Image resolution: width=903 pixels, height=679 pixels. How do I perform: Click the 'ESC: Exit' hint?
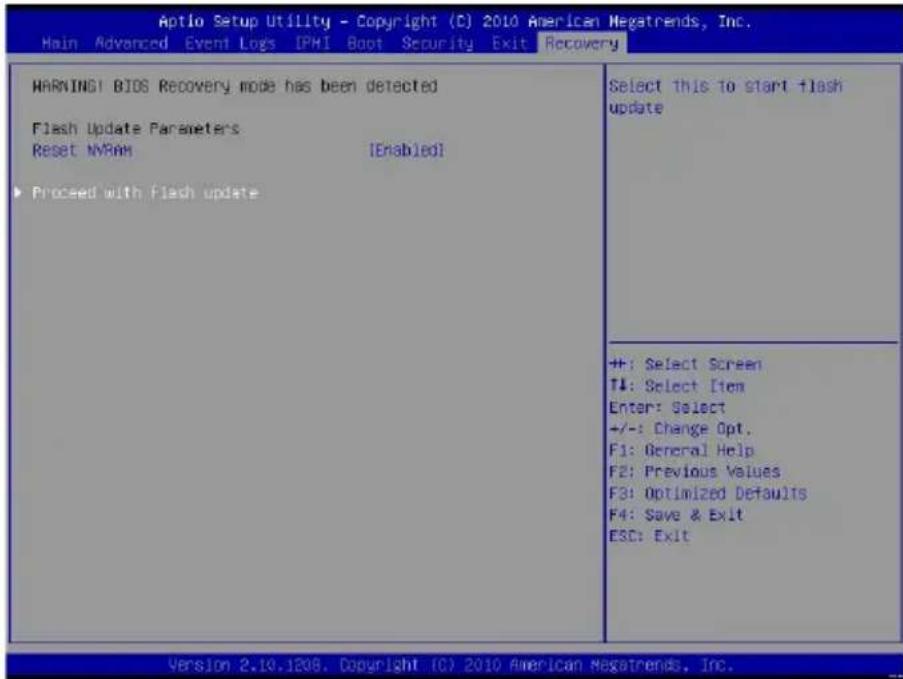[x=649, y=536]
